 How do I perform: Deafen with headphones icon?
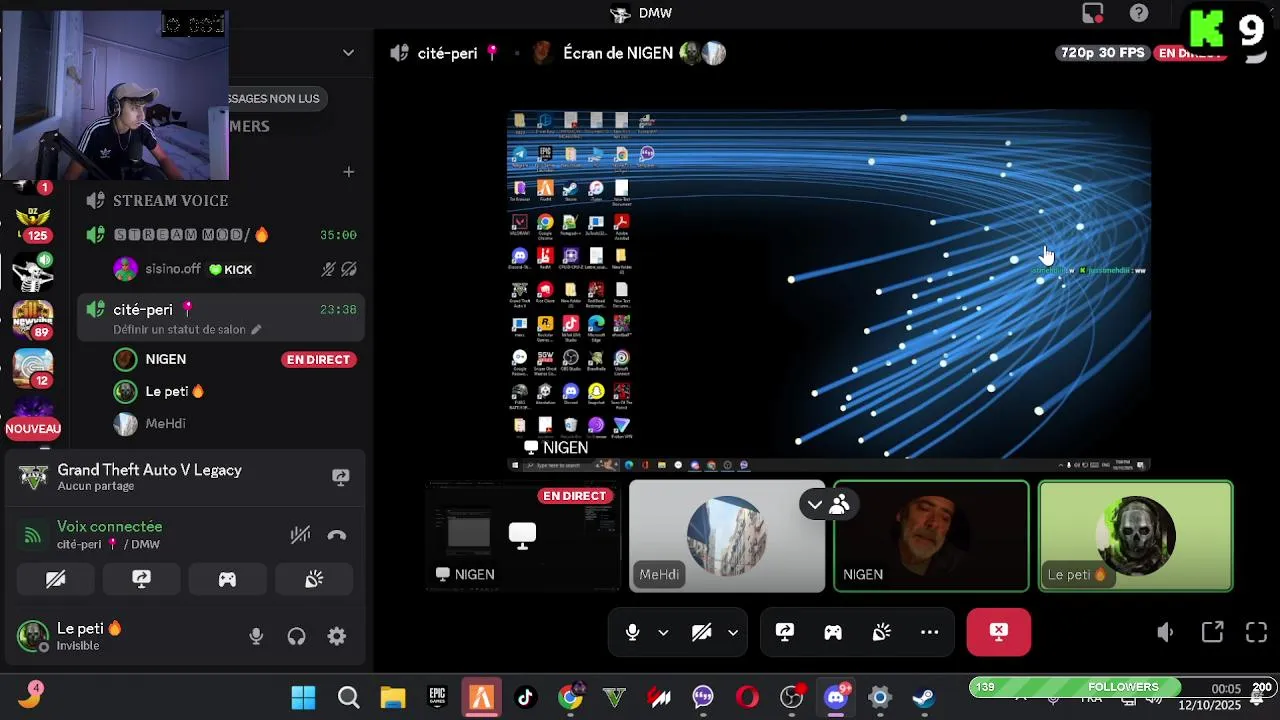click(x=296, y=636)
